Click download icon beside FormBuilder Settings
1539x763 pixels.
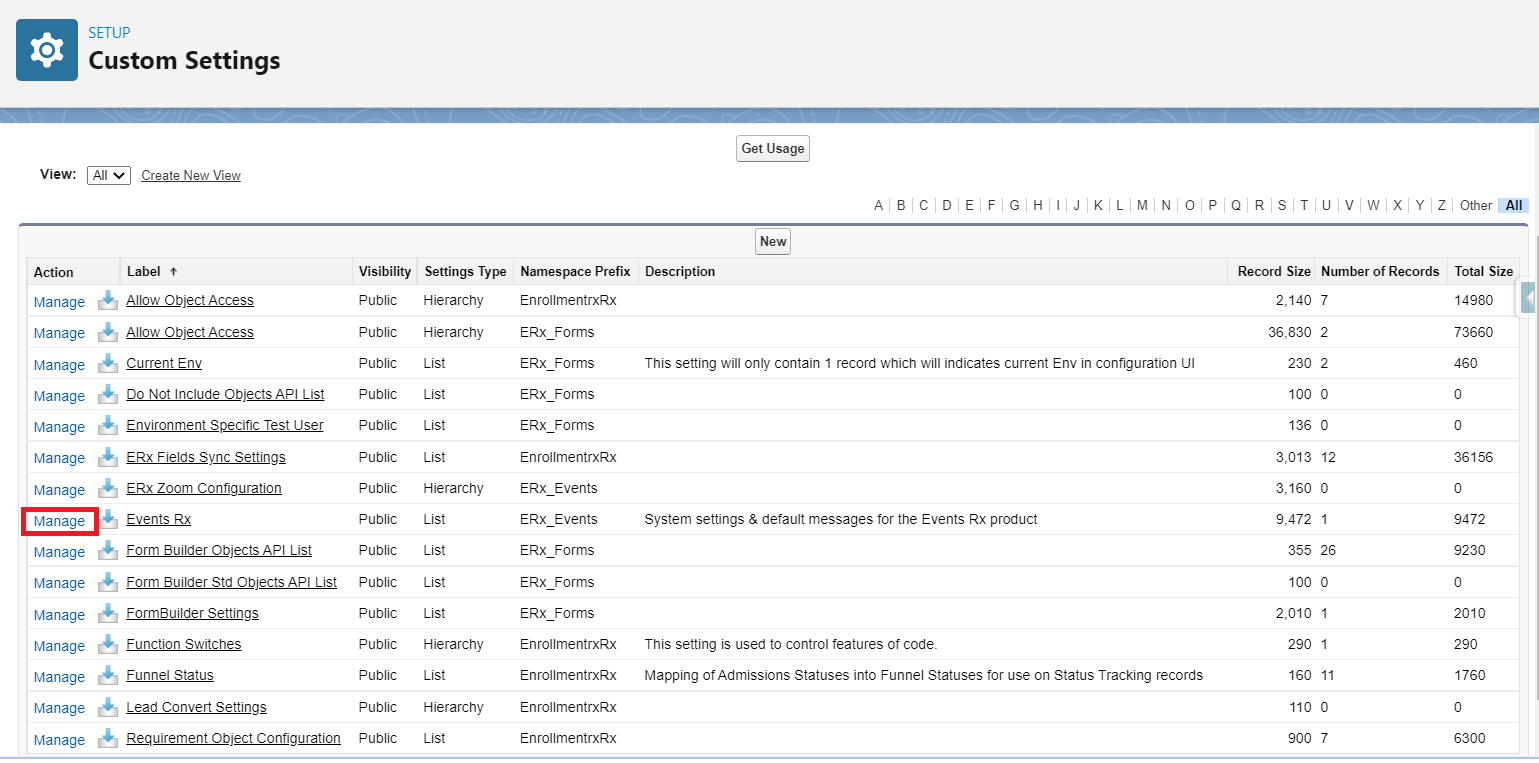pyautogui.click(x=107, y=613)
